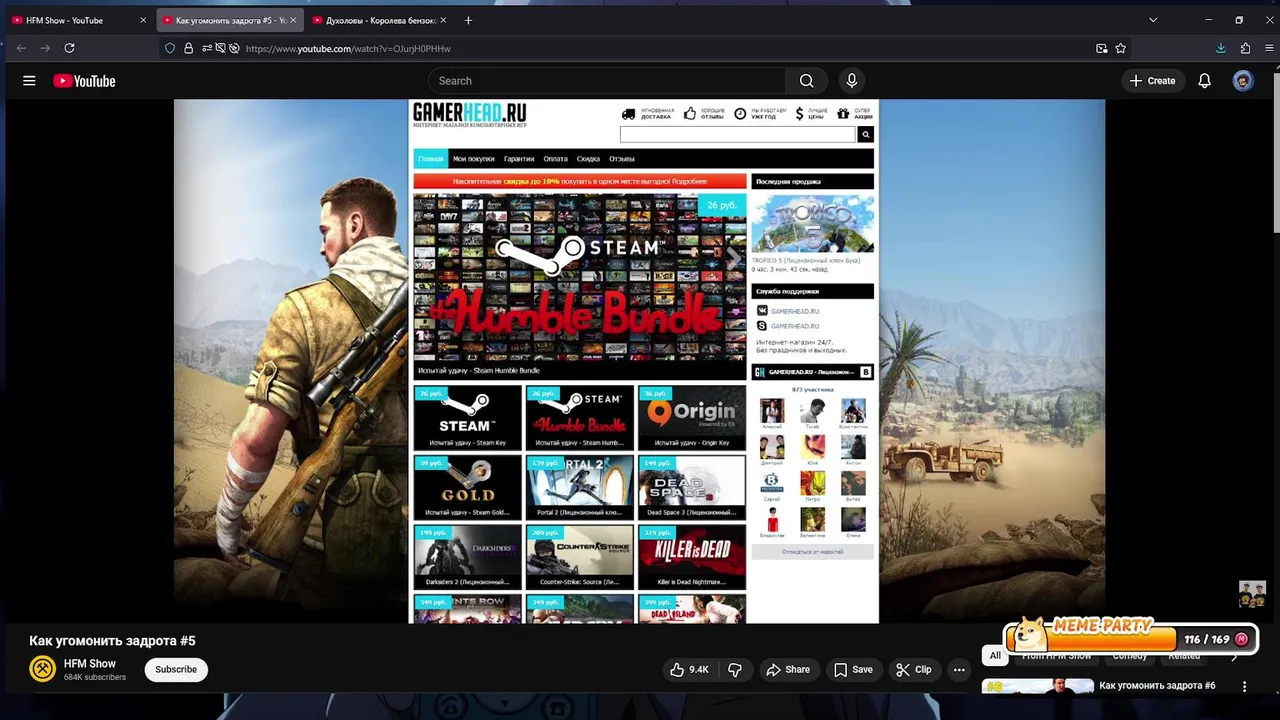
Task: Close the Духоловы browser tab
Action: click(443, 20)
